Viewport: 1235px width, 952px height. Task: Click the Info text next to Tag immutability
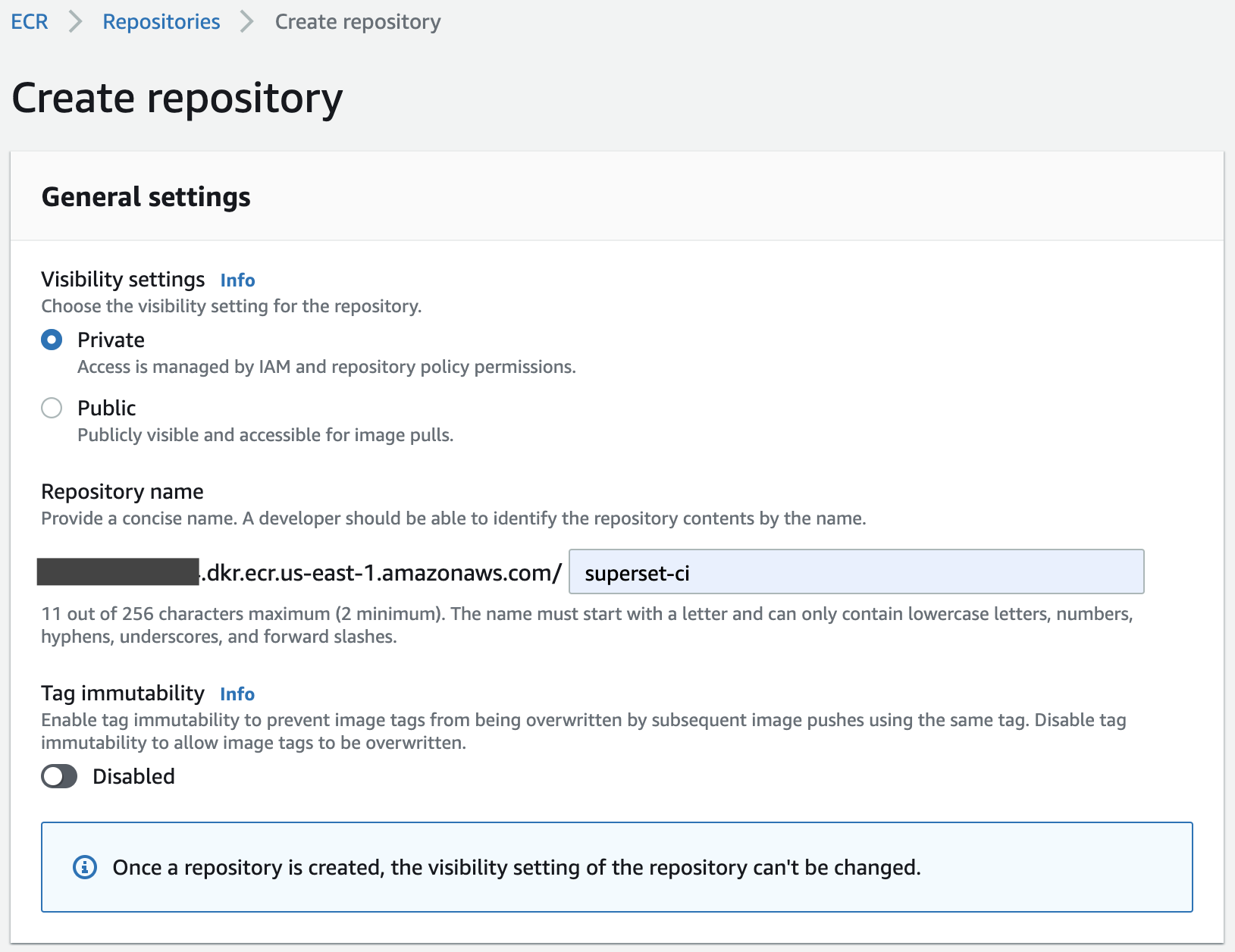coord(237,694)
